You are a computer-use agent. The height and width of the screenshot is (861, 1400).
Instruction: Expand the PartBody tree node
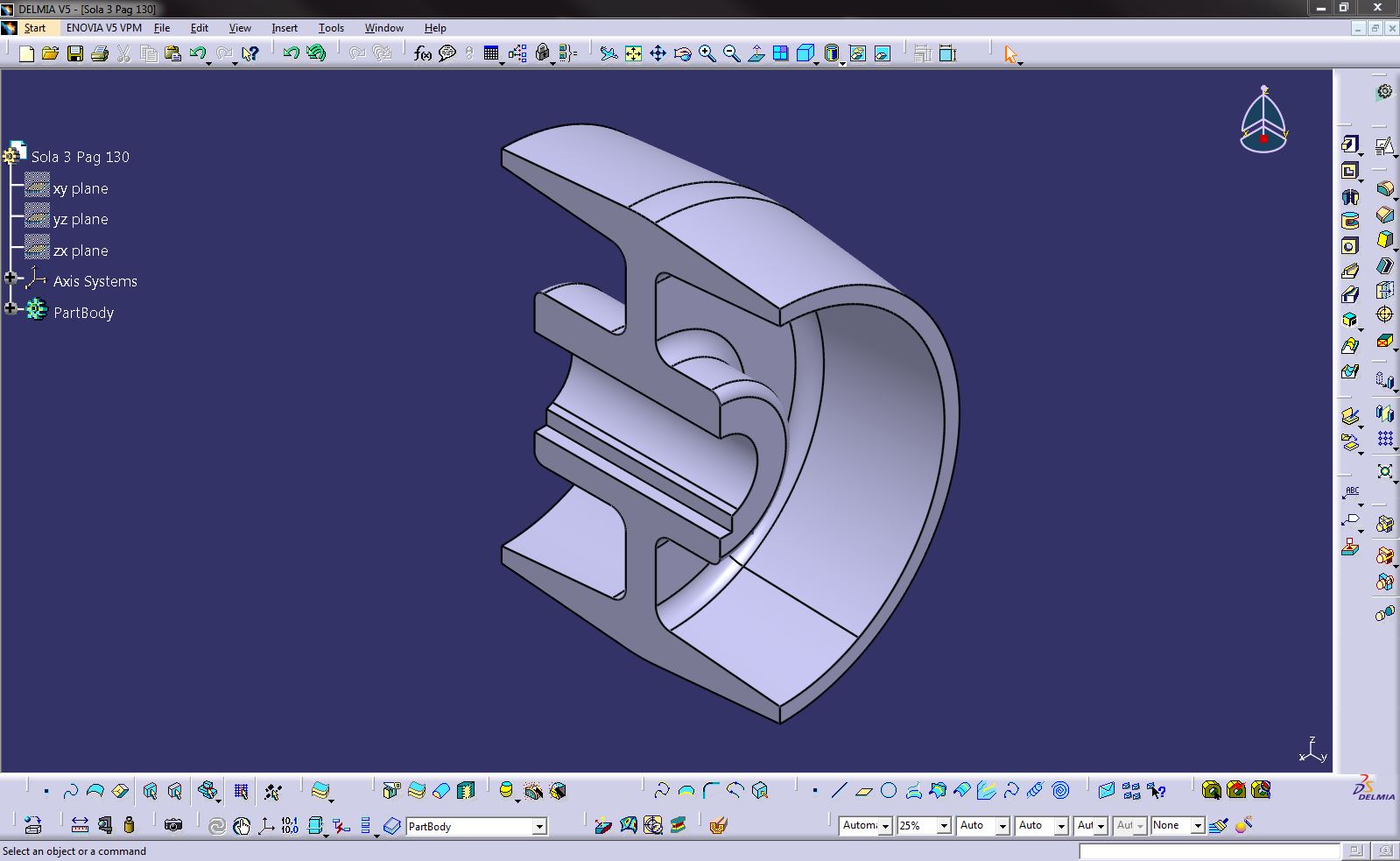pos(11,309)
